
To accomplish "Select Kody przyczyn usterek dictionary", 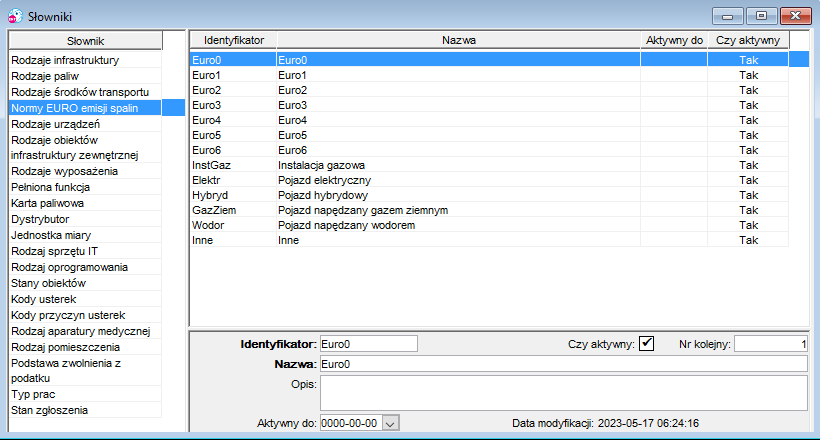I will click(85, 315).
